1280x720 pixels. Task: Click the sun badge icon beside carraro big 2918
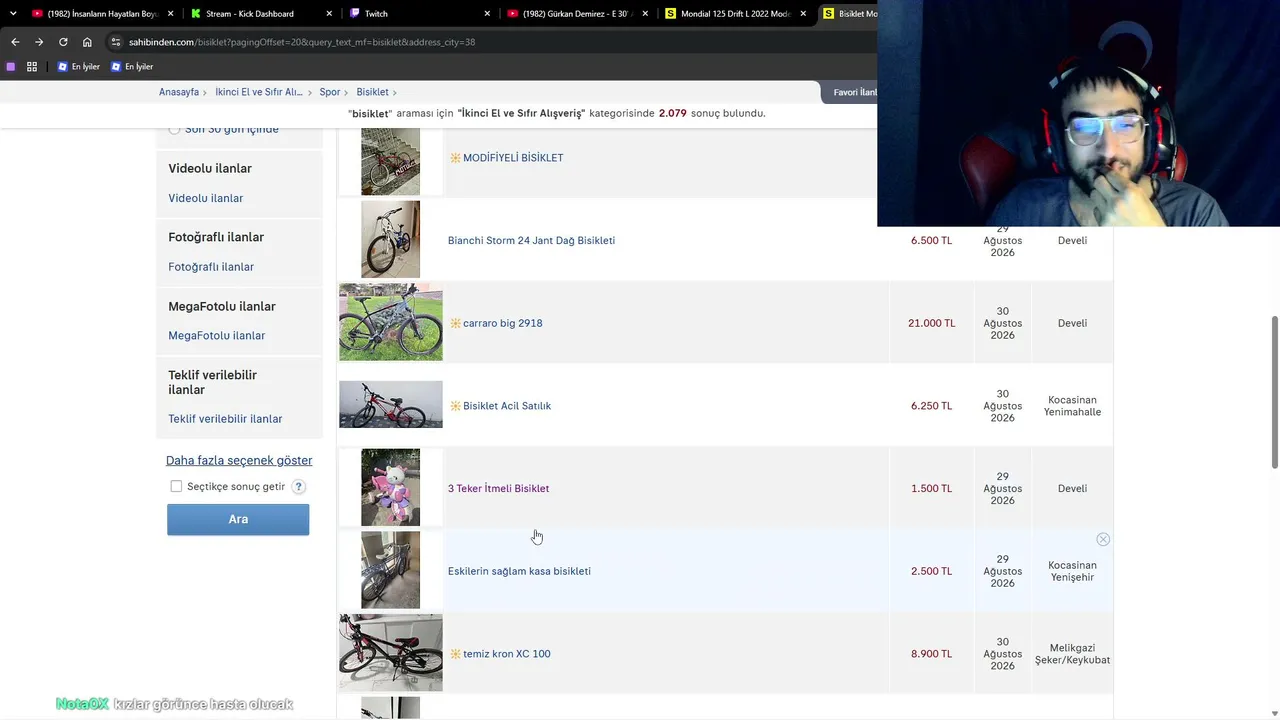click(455, 324)
